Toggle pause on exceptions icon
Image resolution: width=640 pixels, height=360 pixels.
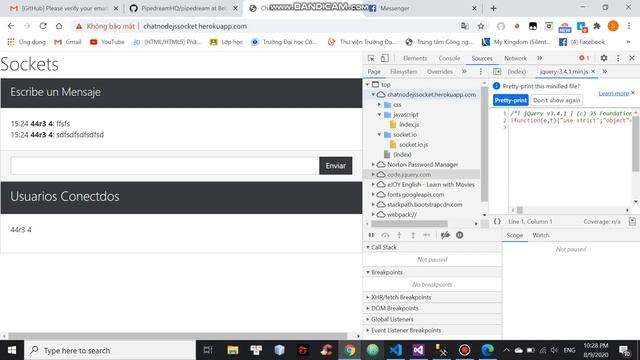[460, 235]
